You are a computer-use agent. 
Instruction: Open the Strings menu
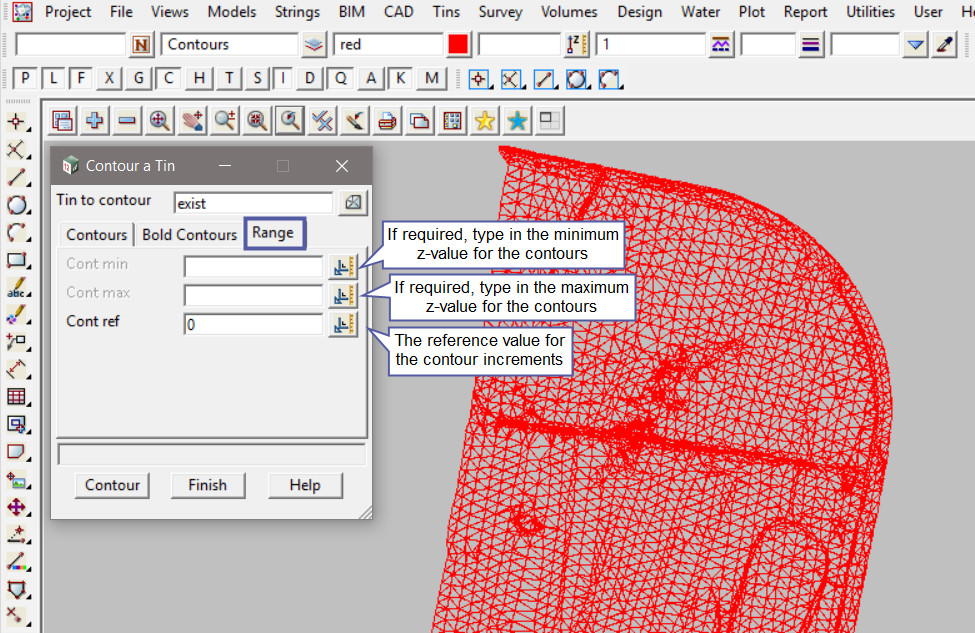pyautogui.click(x=297, y=12)
